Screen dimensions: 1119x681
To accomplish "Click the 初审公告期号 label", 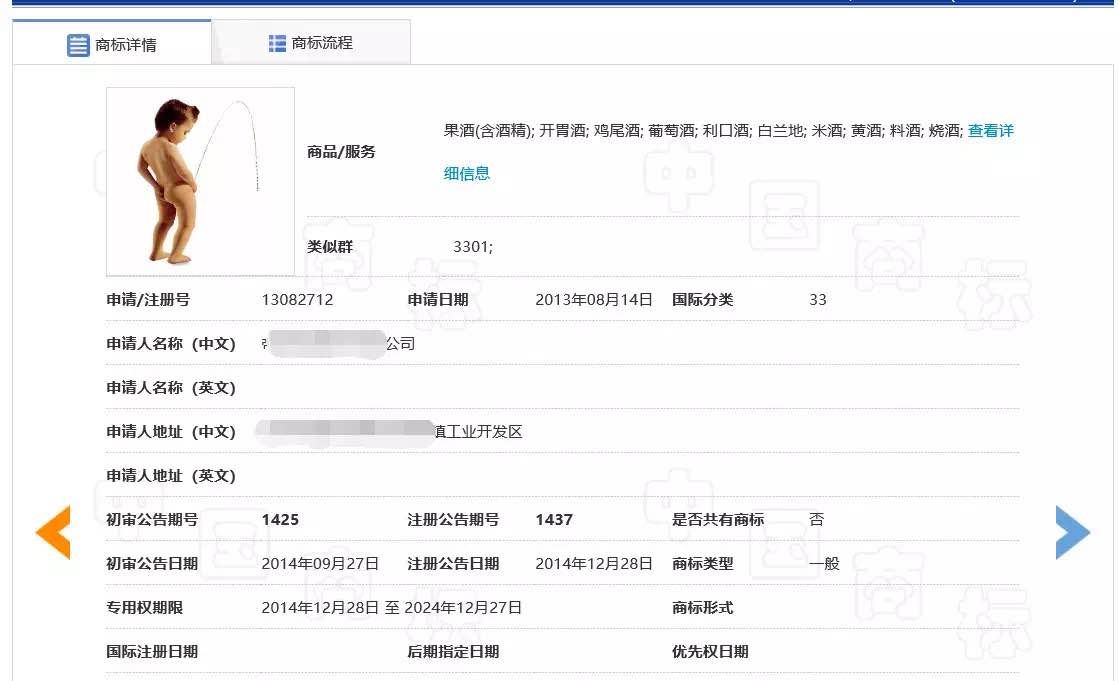I will pos(152,520).
